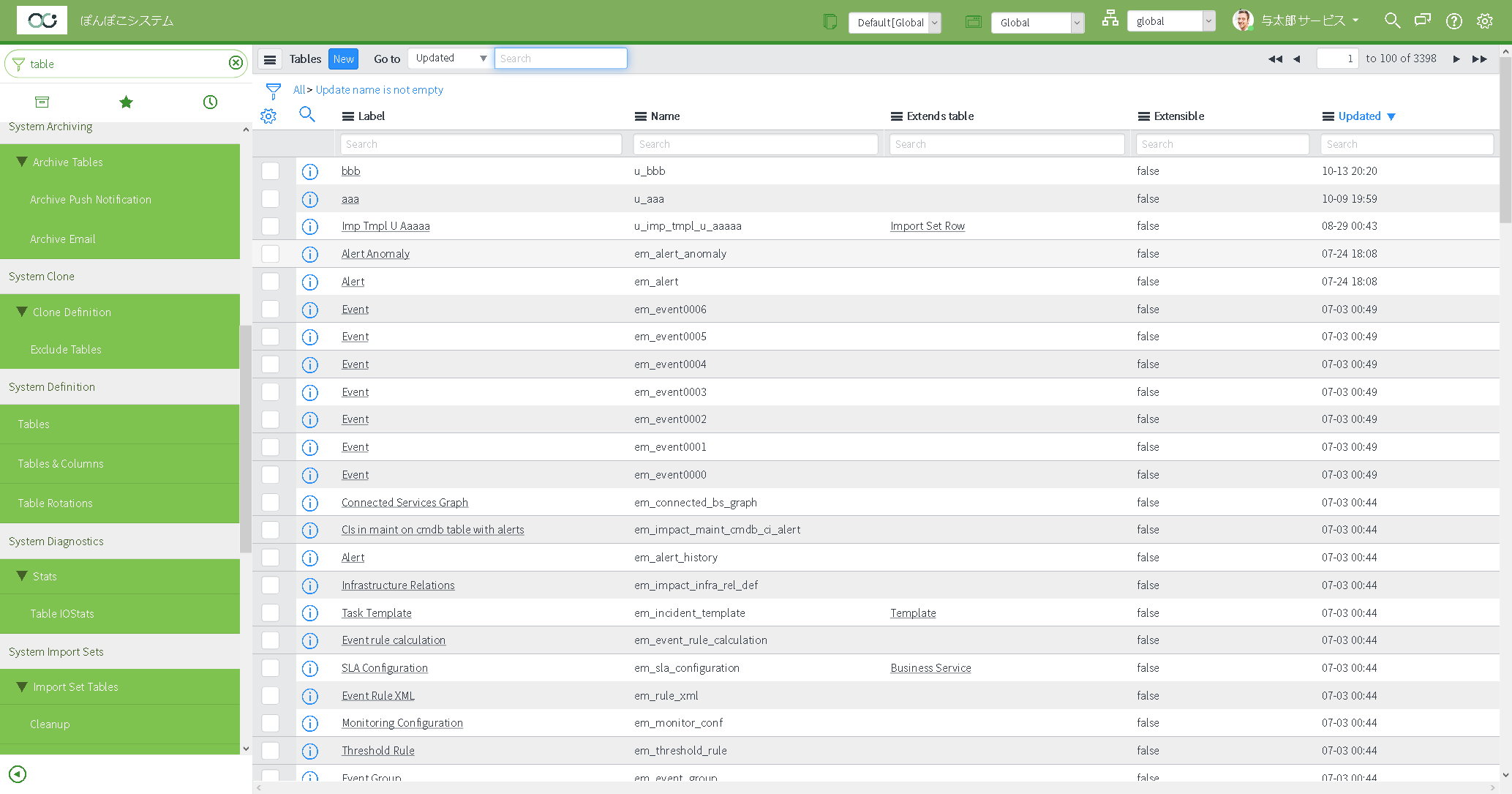Viewport: 1512px width, 794px height.
Task: Open the Connect chat icon in the header
Action: tap(1423, 20)
